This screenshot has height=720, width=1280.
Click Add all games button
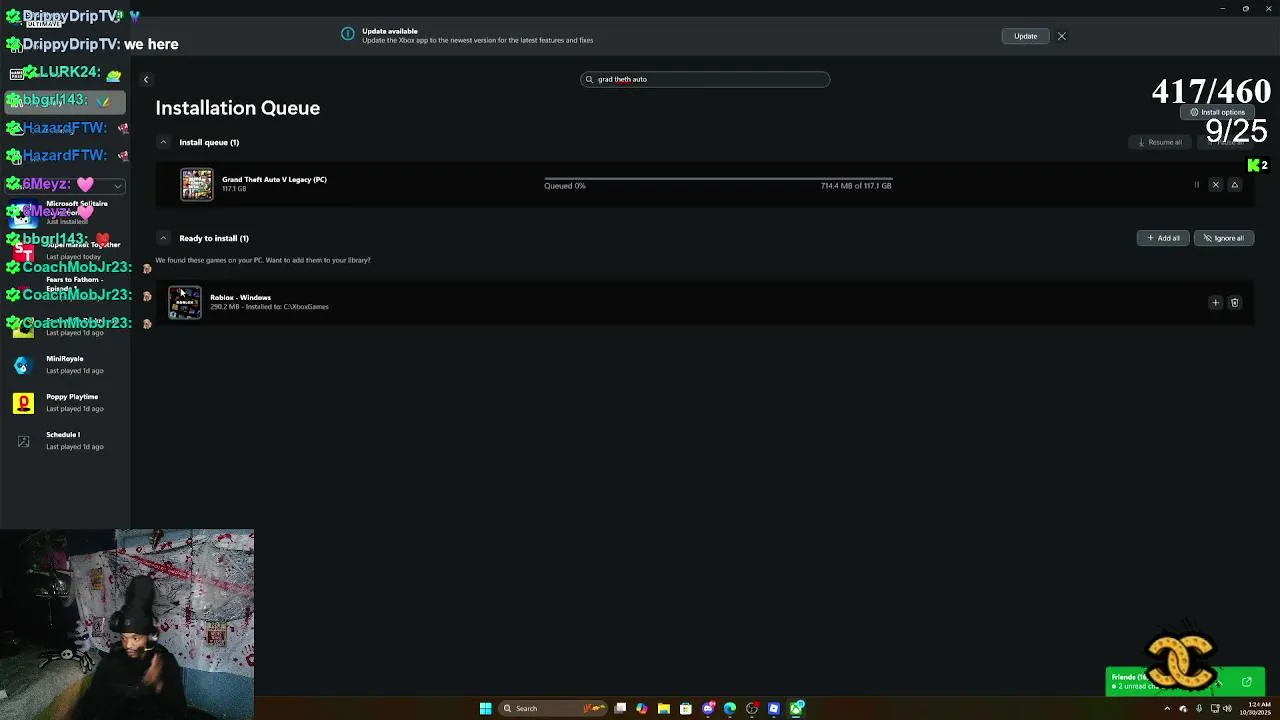coord(1163,238)
